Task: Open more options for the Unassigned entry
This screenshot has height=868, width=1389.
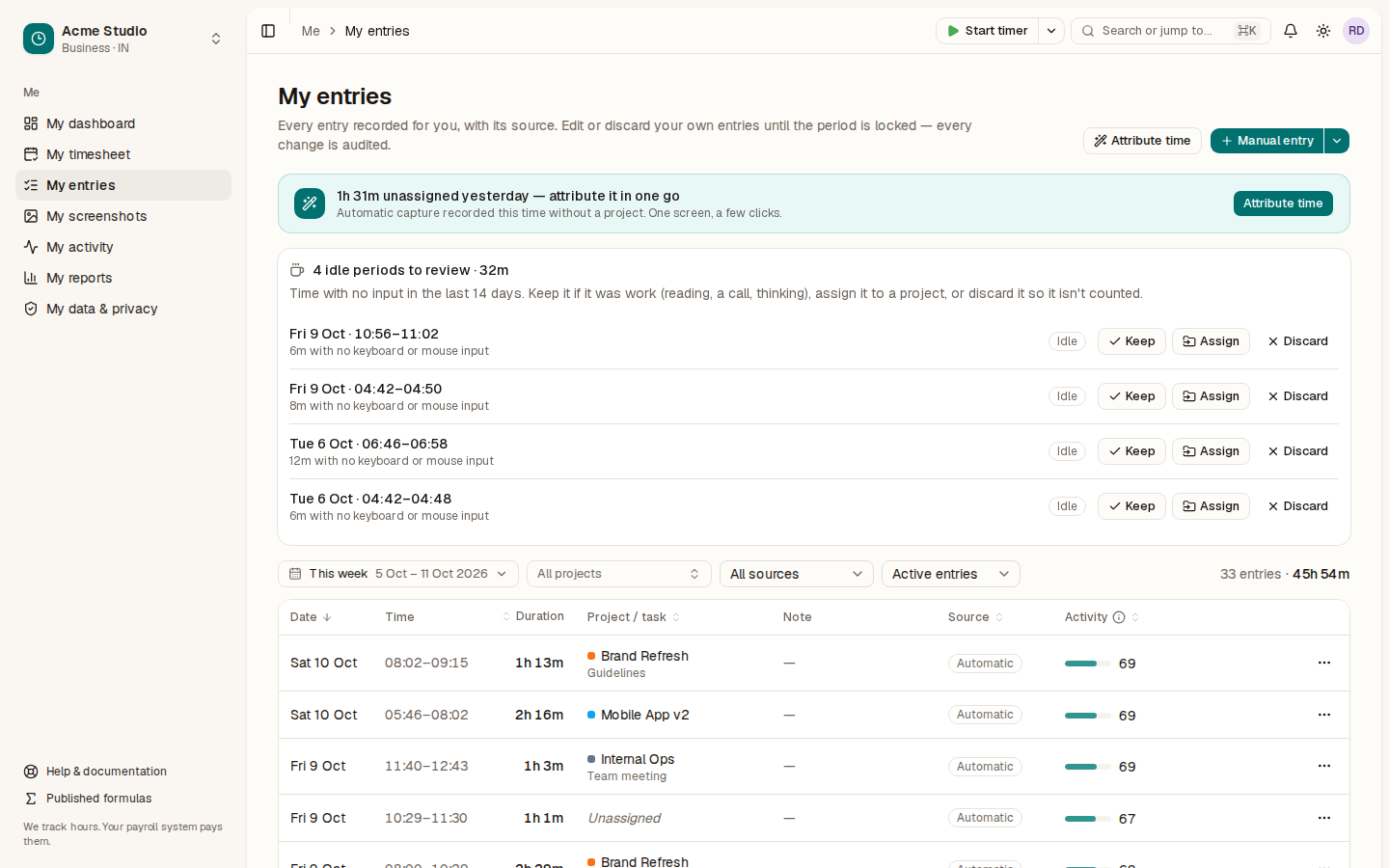Action: (x=1324, y=818)
